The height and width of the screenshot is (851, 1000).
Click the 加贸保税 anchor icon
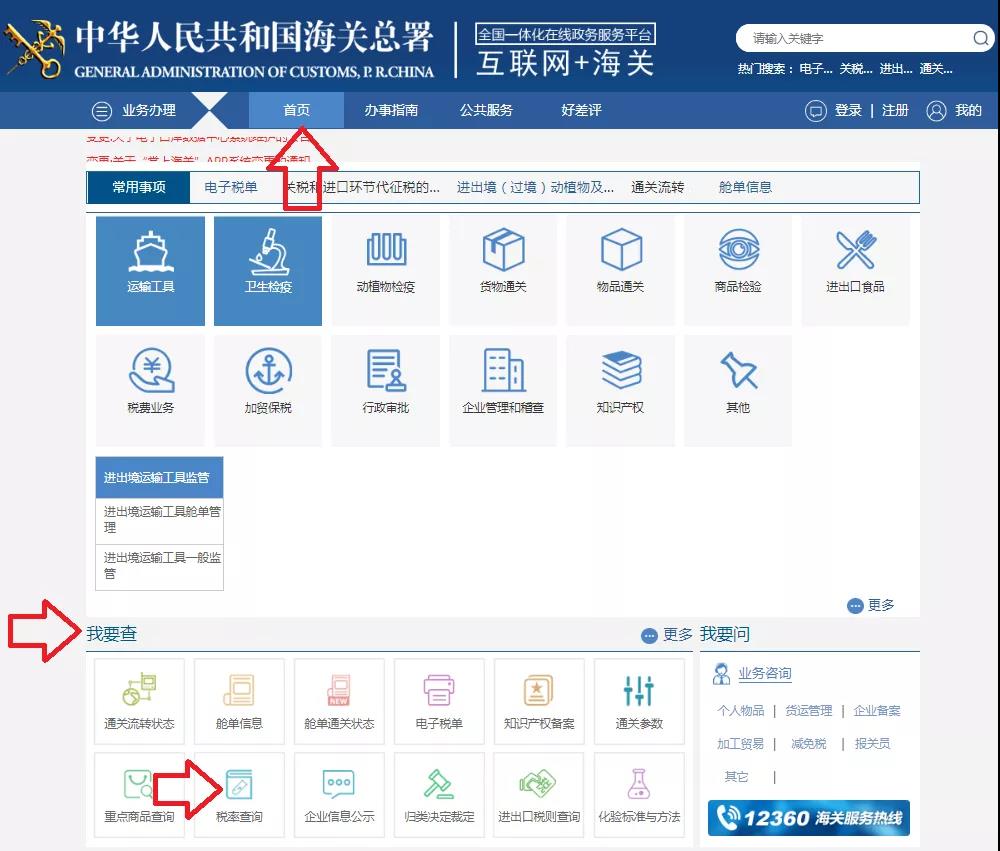tap(267, 389)
